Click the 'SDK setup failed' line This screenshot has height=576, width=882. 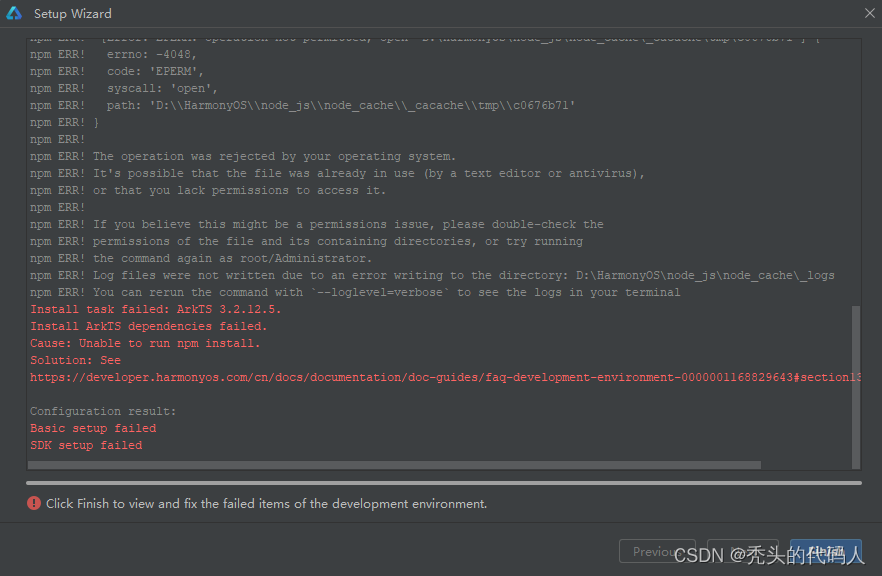coord(86,445)
